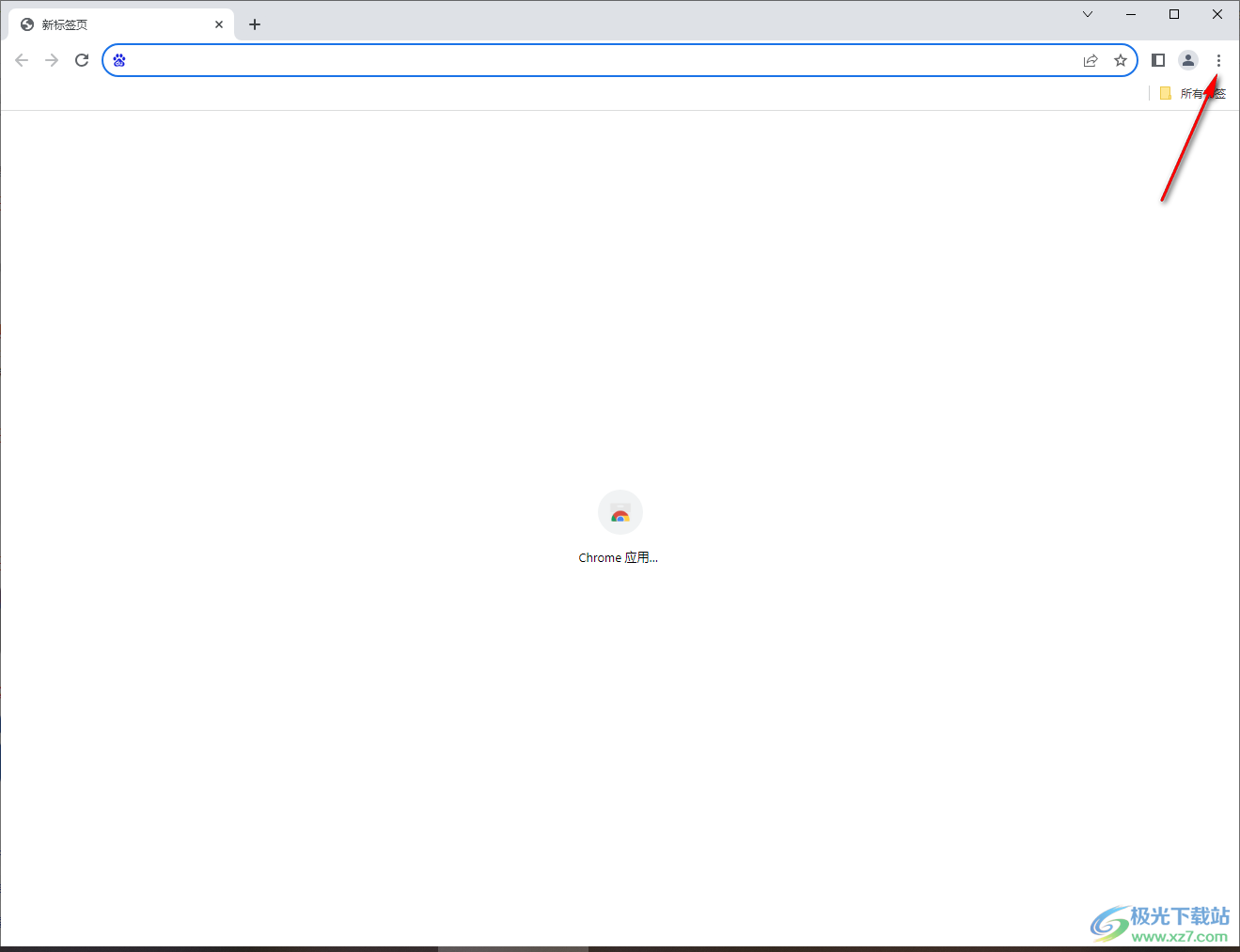Open the all bookmarks folder
The width and height of the screenshot is (1240, 952).
1193,93
